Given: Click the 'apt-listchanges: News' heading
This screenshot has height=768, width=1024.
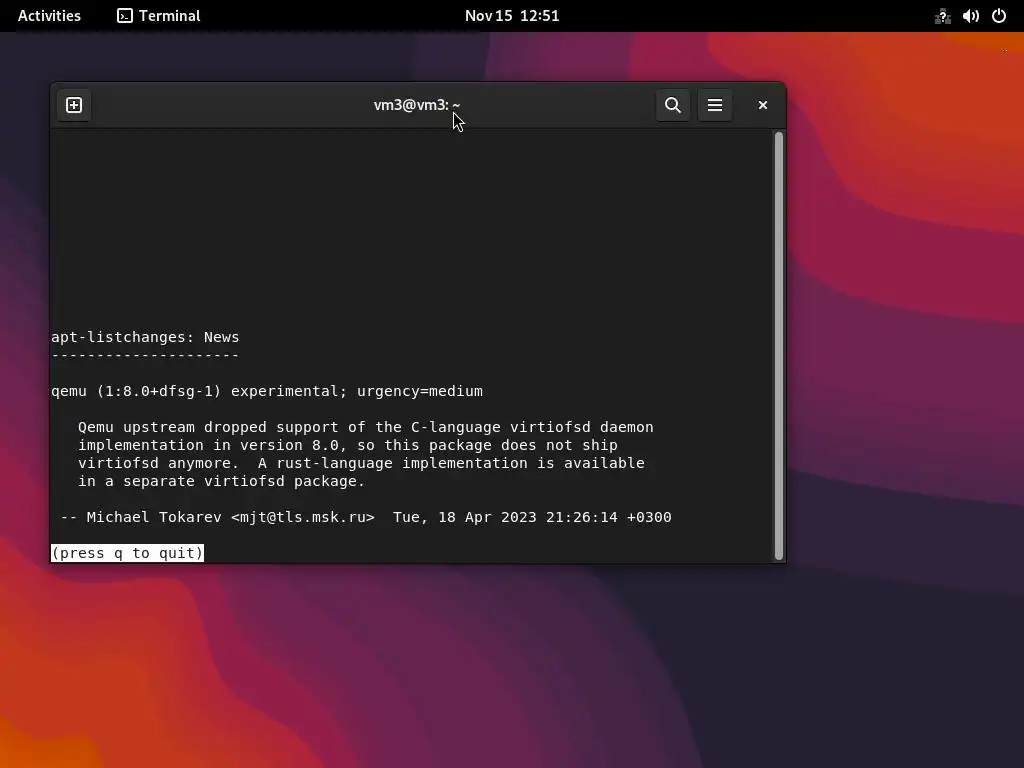Looking at the screenshot, I should coord(145,337).
